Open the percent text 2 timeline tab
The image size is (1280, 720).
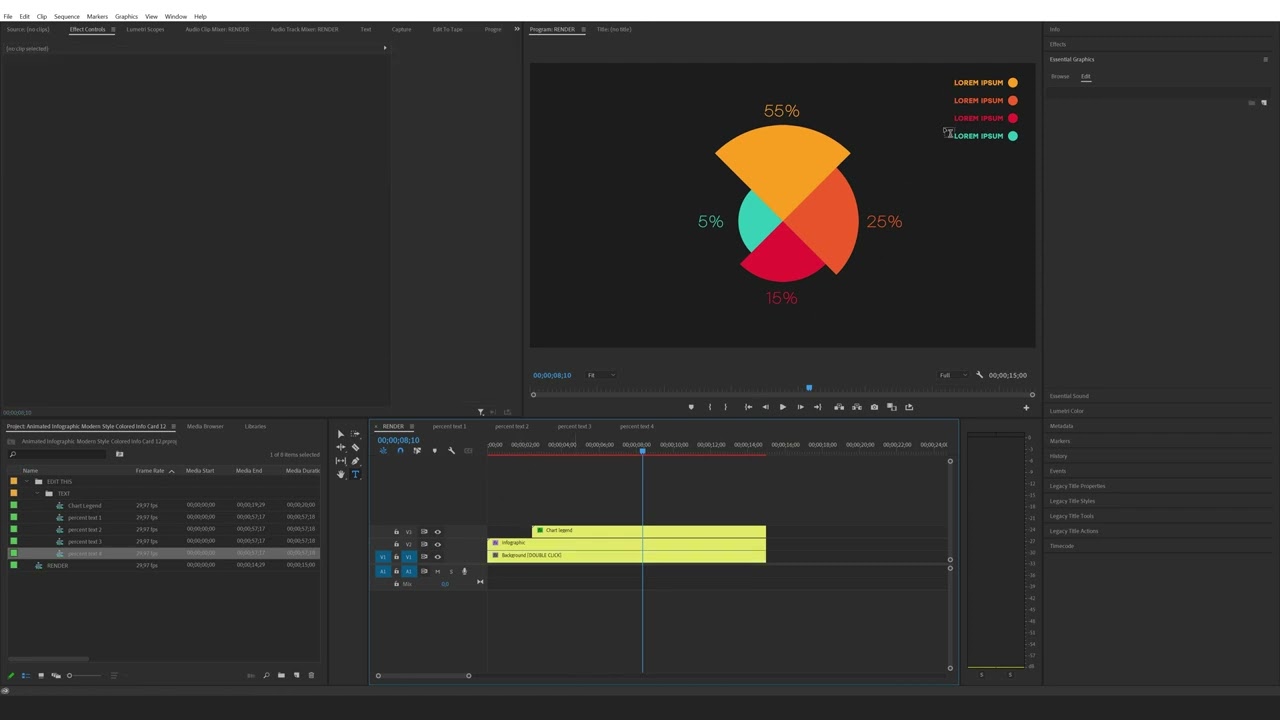pyautogui.click(x=511, y=426)
